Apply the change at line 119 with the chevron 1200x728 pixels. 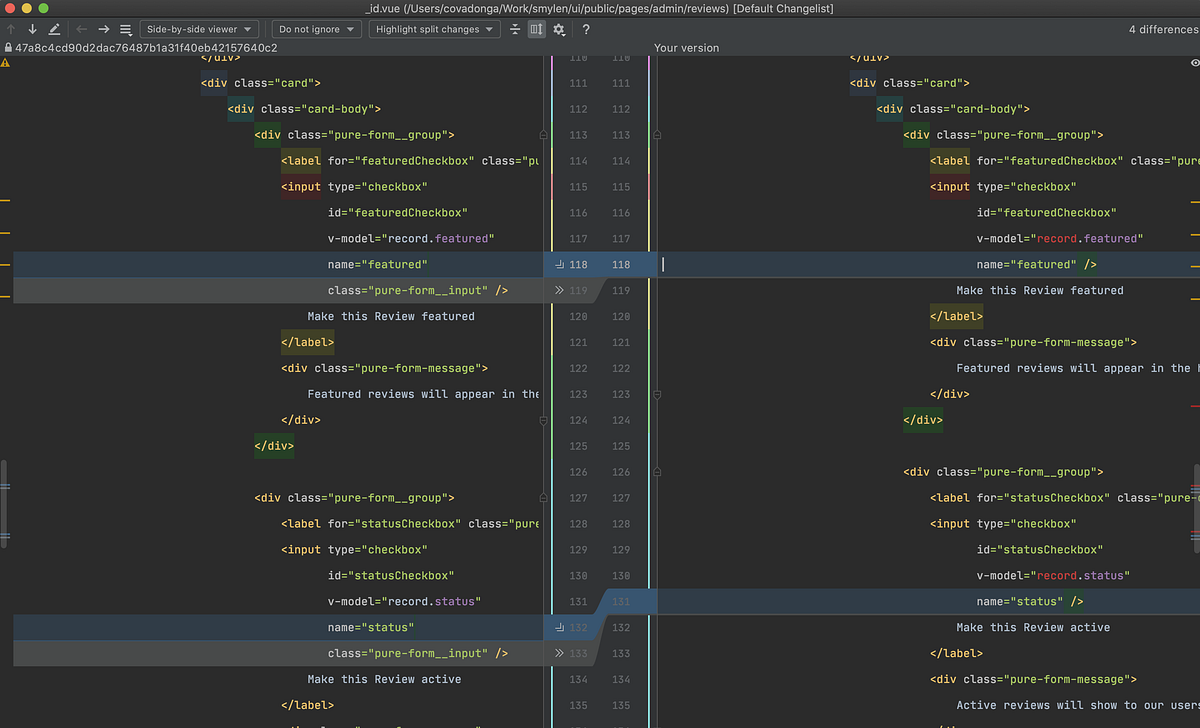(x=561, y=290)
